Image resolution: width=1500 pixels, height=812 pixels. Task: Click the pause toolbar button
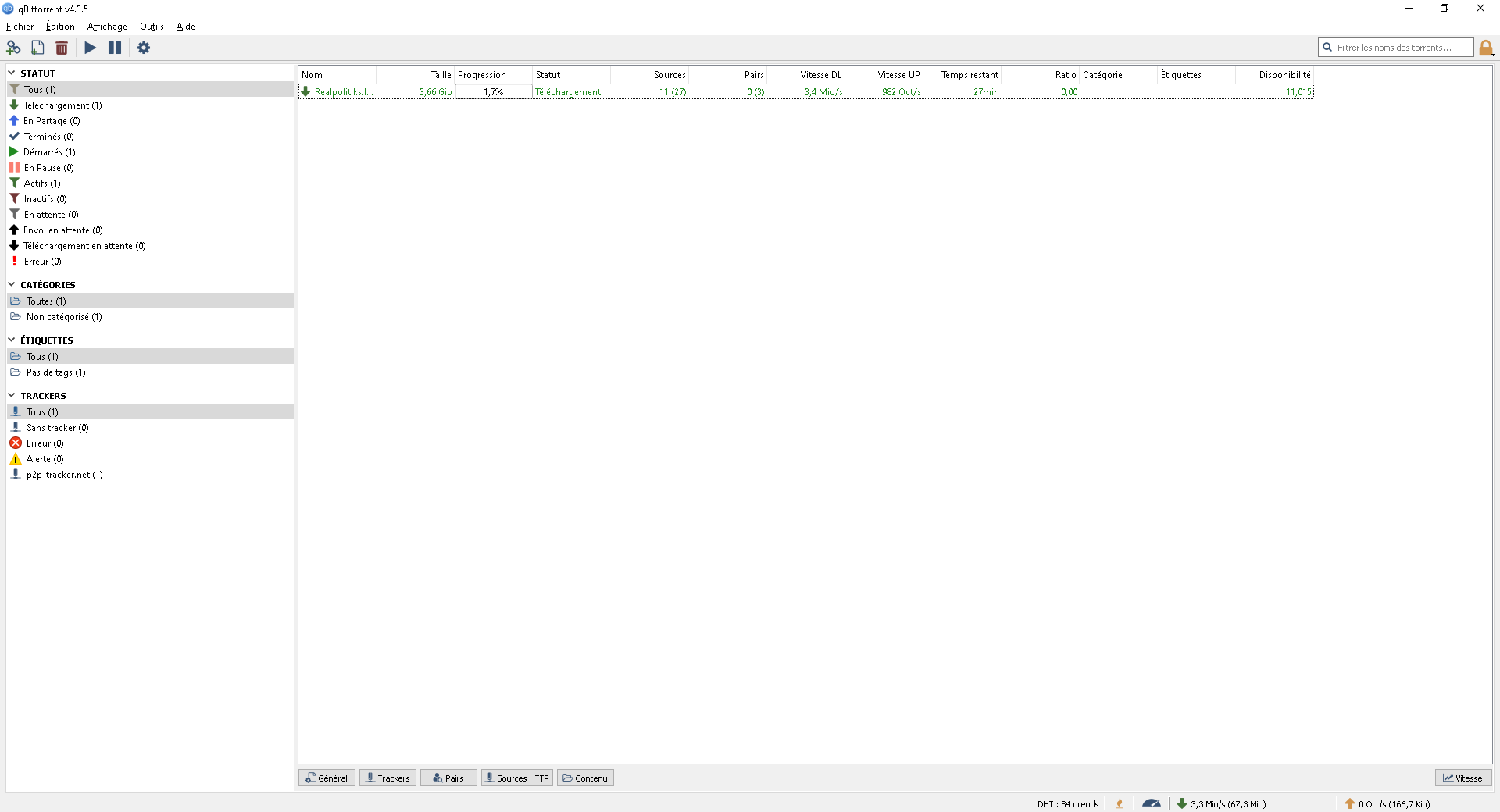115,48
